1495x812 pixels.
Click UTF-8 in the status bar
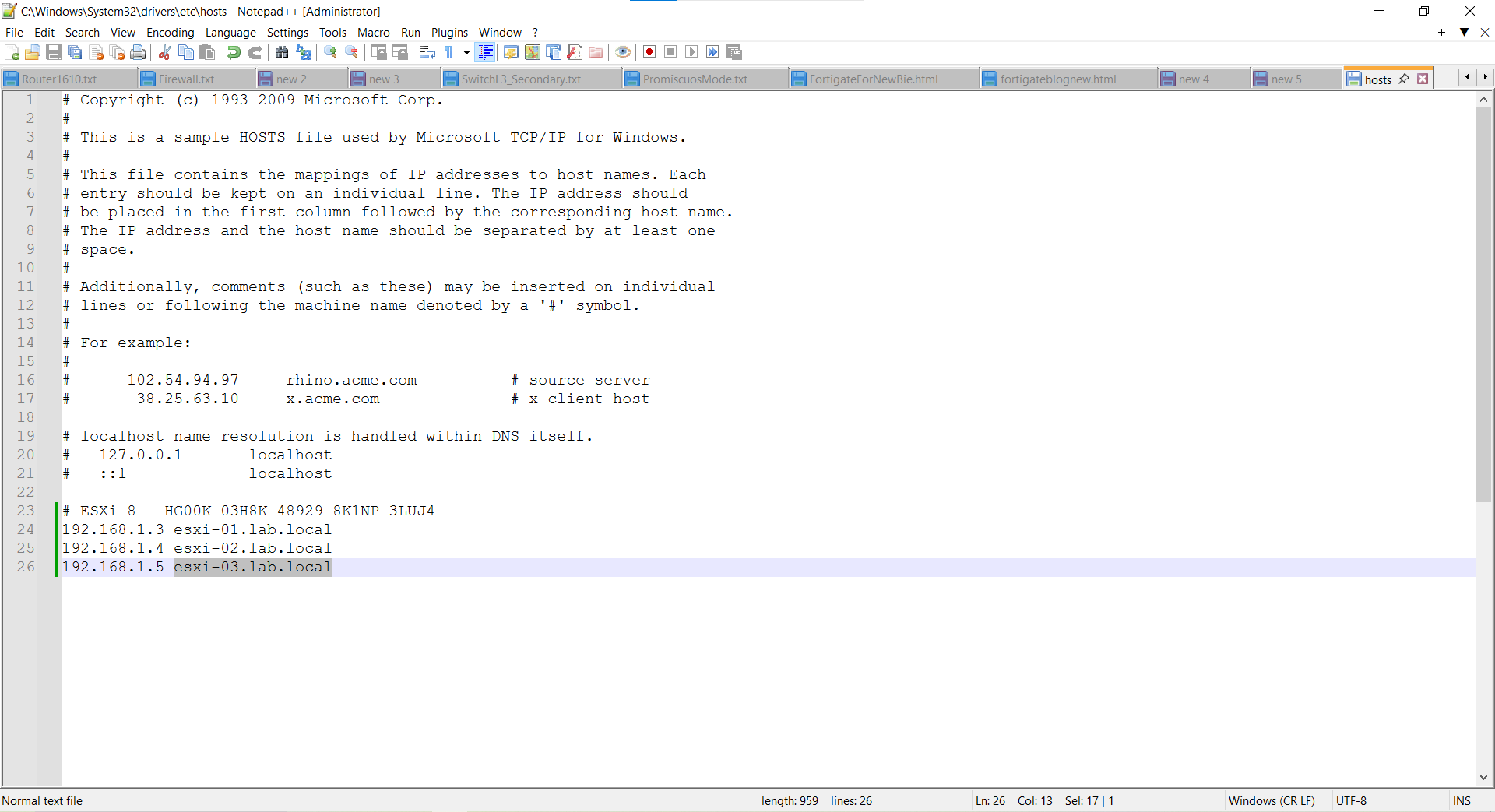point(1352,800)
